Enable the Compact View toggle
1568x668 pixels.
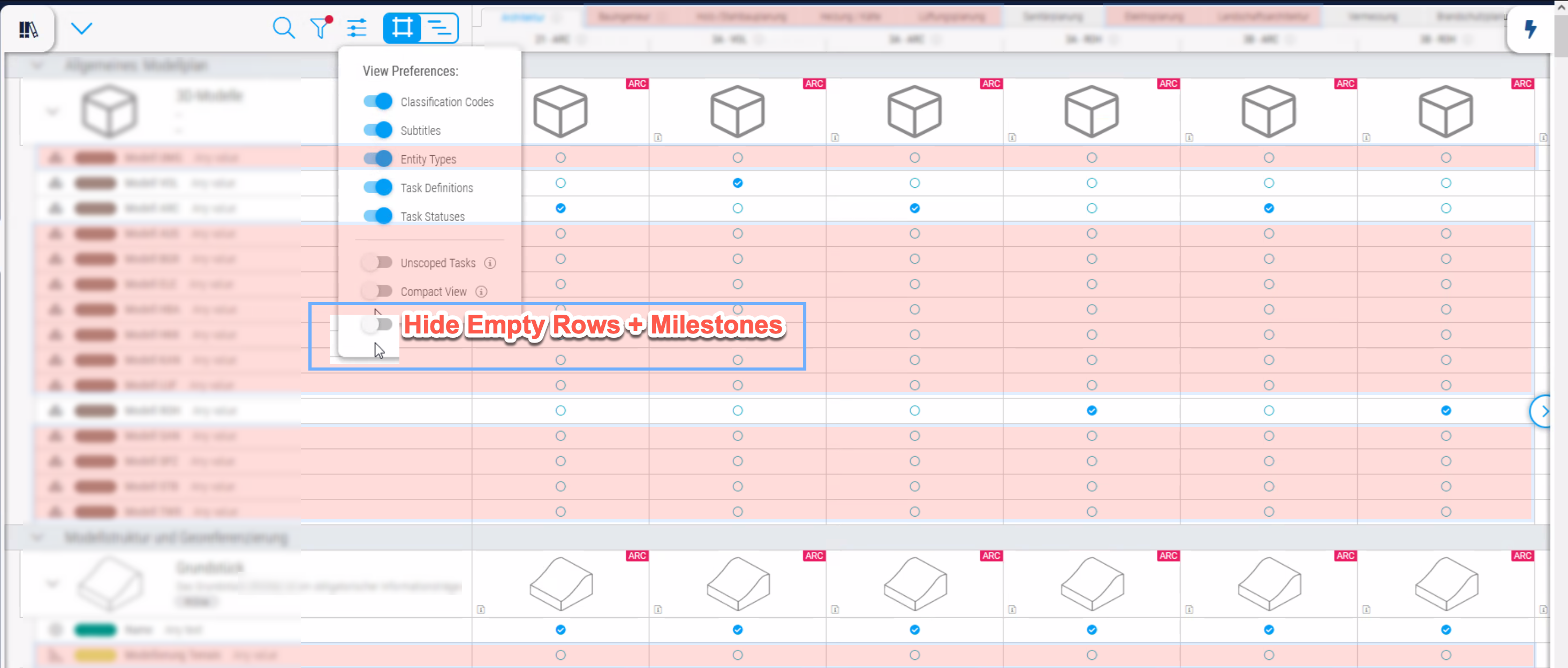pyautogui.click(x=377, y=291)
